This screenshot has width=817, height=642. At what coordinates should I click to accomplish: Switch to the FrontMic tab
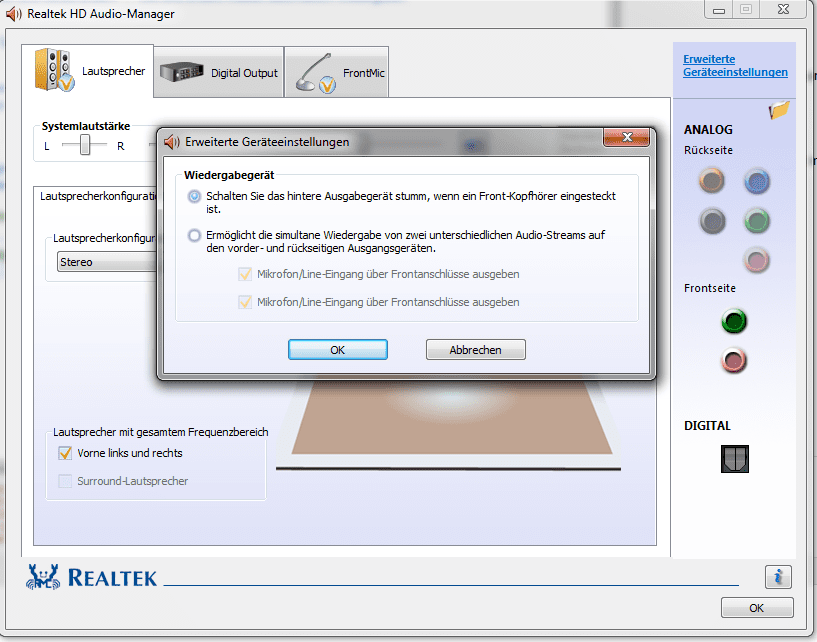[x=337, y=72]
